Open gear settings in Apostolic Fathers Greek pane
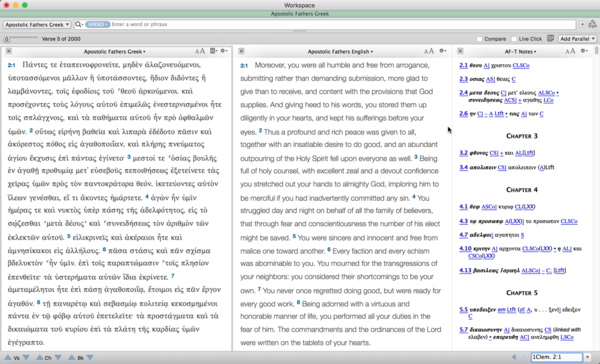 tap(224, 51)
